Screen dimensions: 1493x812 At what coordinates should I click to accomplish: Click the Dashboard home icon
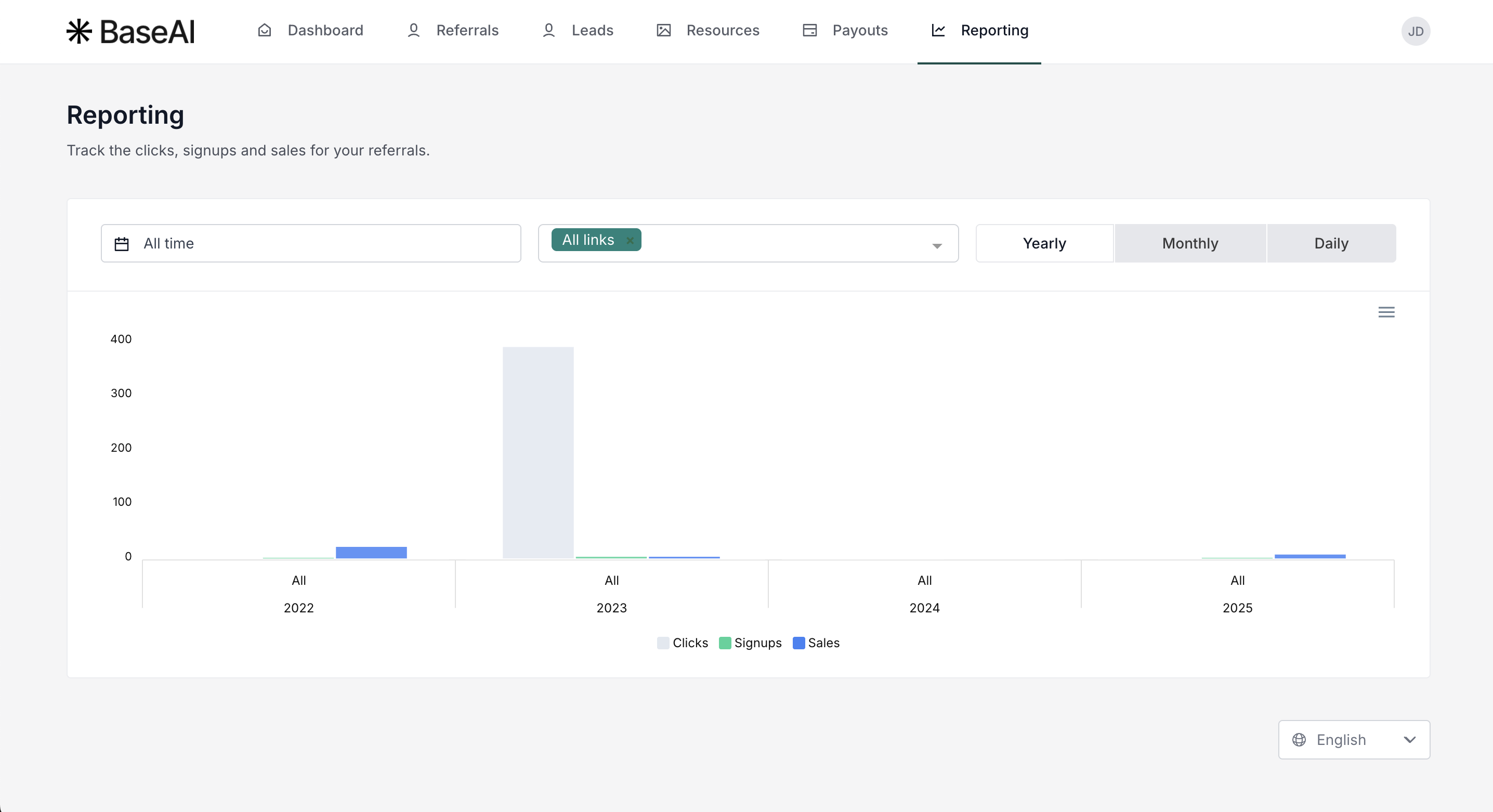264,30
